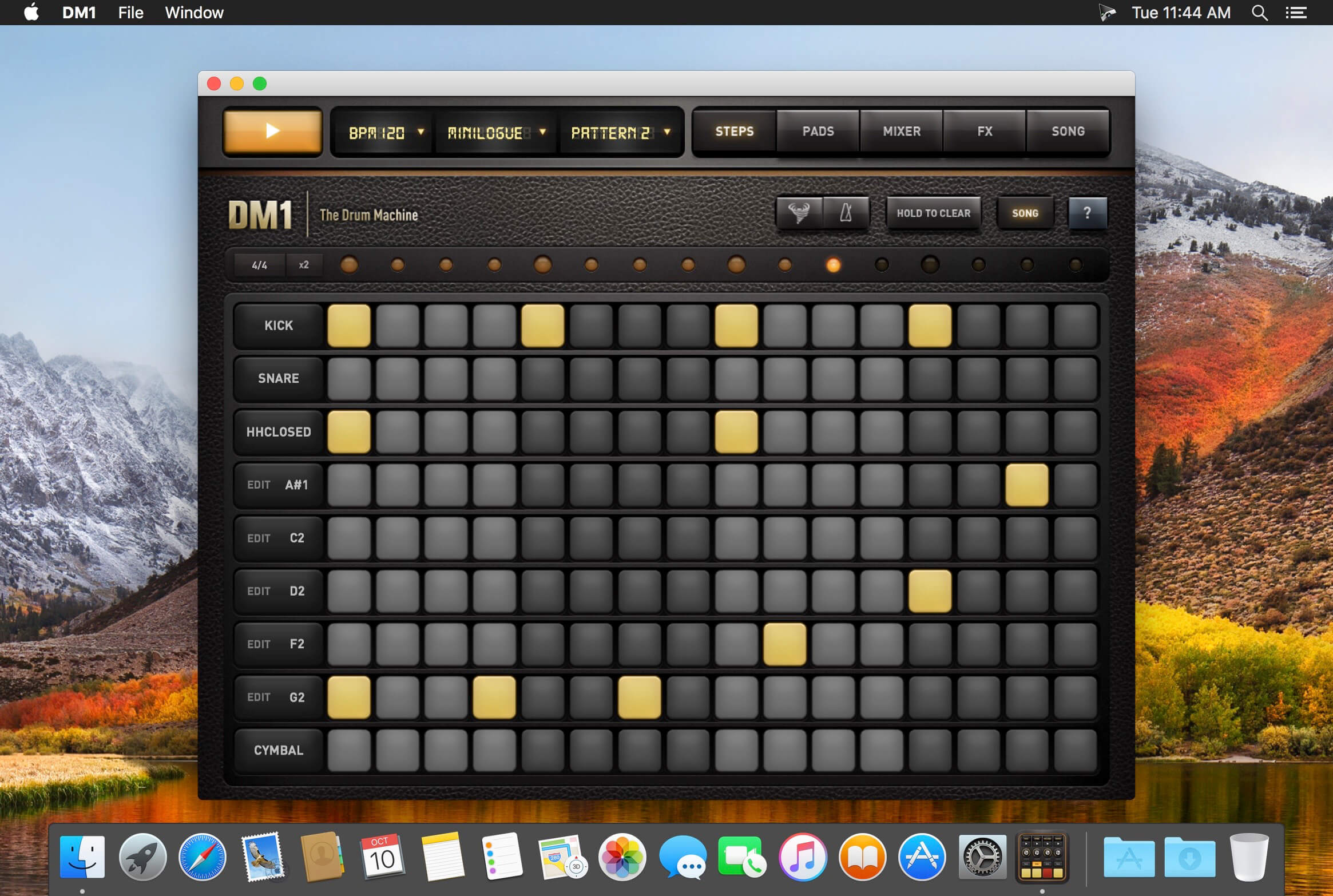Open the FX tab

(985, 131)
